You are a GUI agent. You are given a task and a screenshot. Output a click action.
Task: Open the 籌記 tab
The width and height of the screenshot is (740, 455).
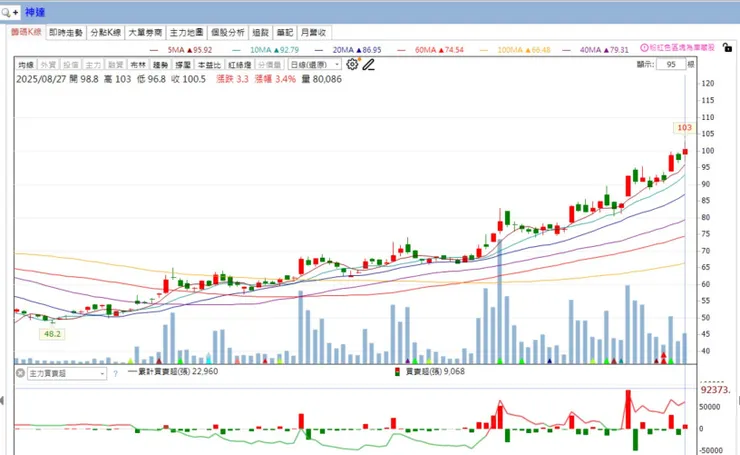point(285,33)
